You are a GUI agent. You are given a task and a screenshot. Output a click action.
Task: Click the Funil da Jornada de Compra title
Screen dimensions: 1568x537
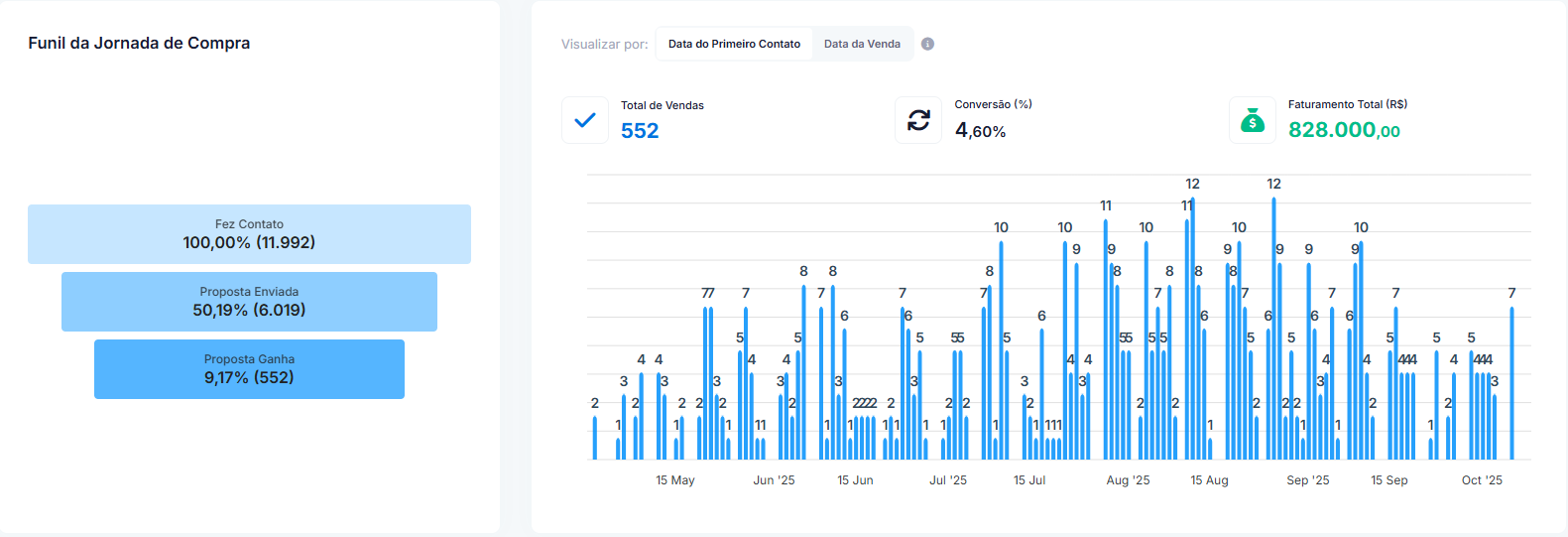tap(139, 43)
